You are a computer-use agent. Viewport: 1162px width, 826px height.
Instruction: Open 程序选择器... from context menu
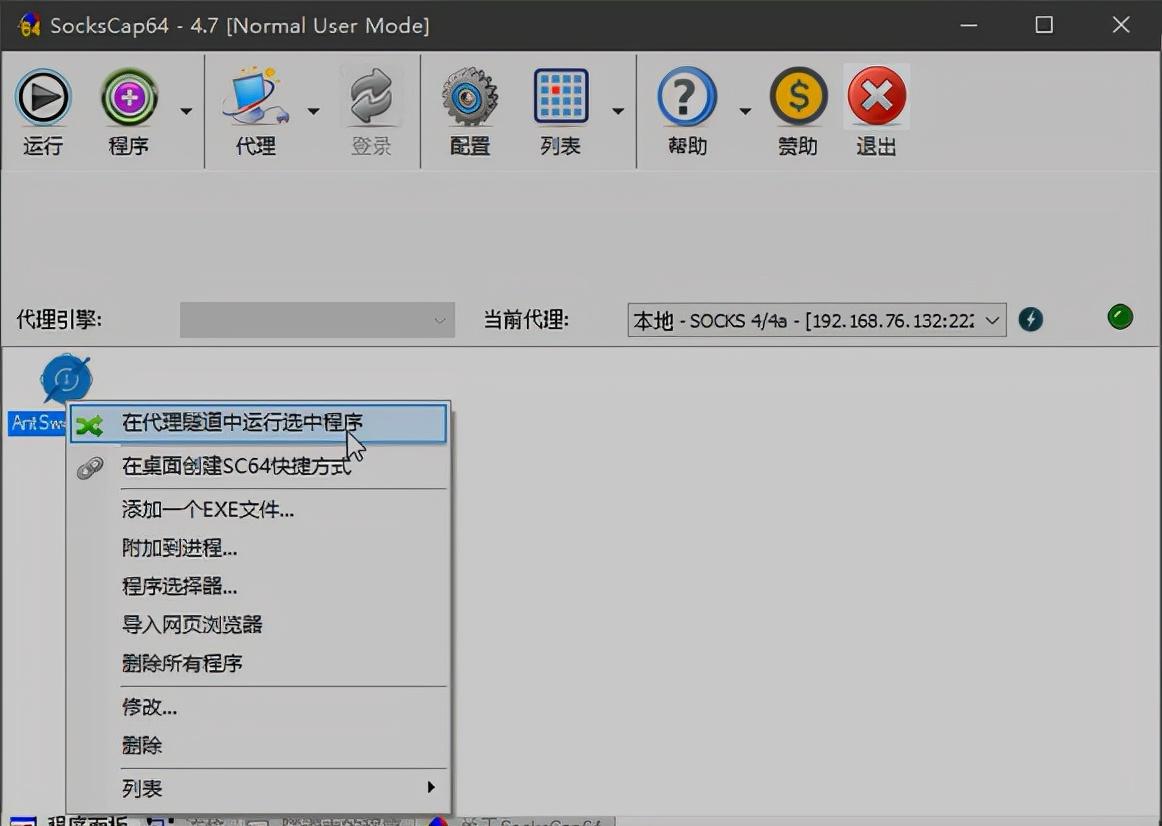[258, 587]
